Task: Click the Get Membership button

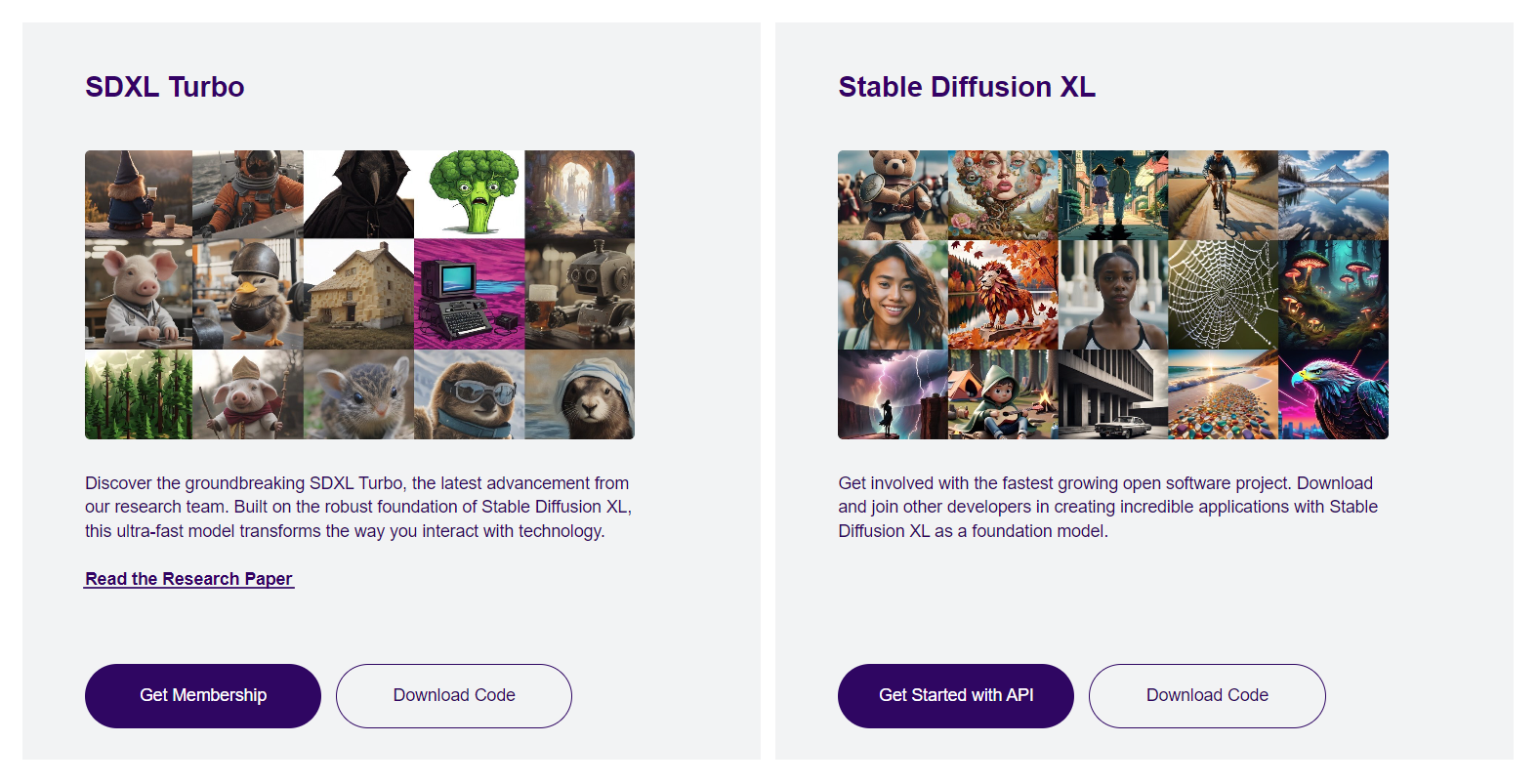Action: pyautogui.click(x=203, y=695)
